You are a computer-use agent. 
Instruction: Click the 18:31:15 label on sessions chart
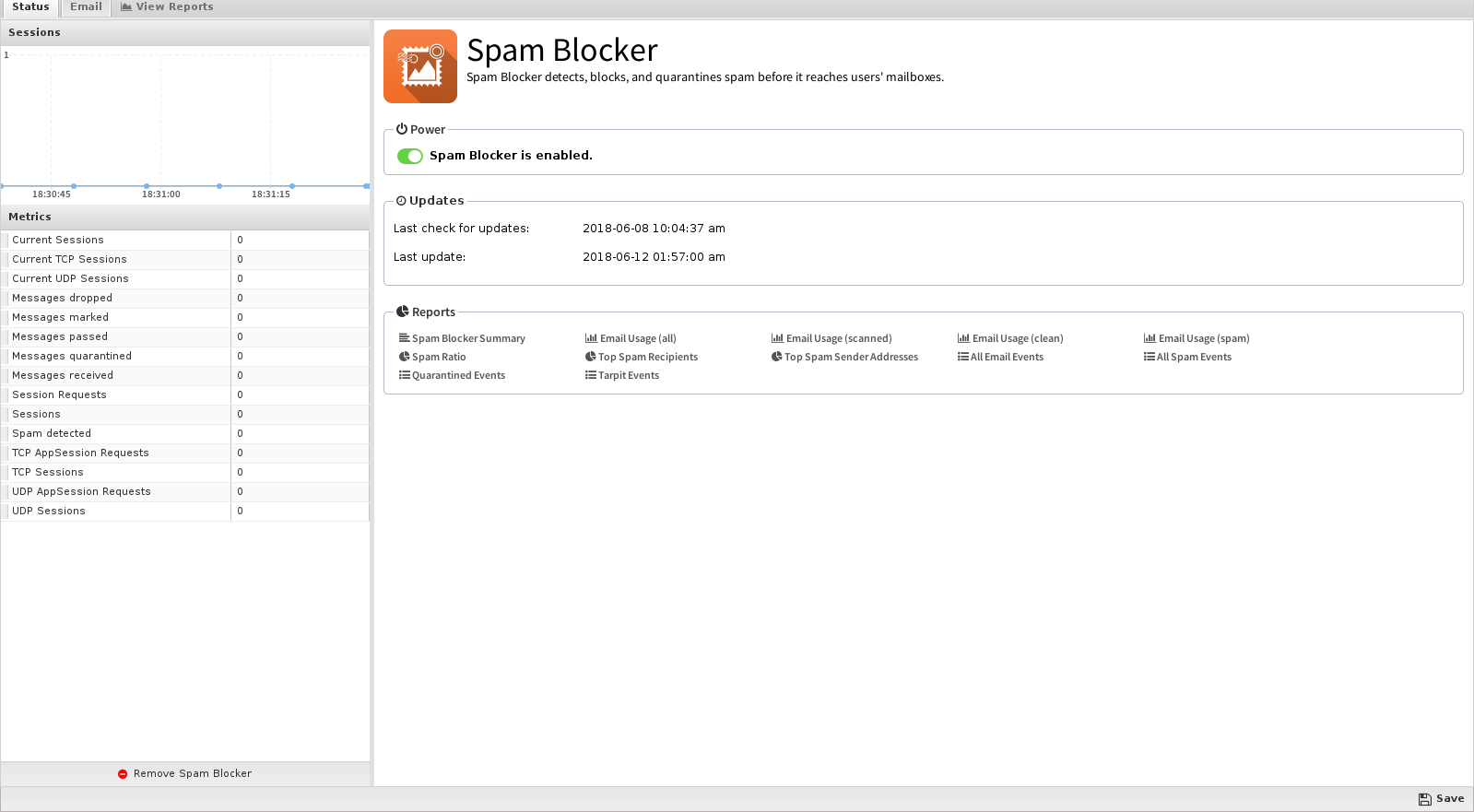click(x=271, y=194)
